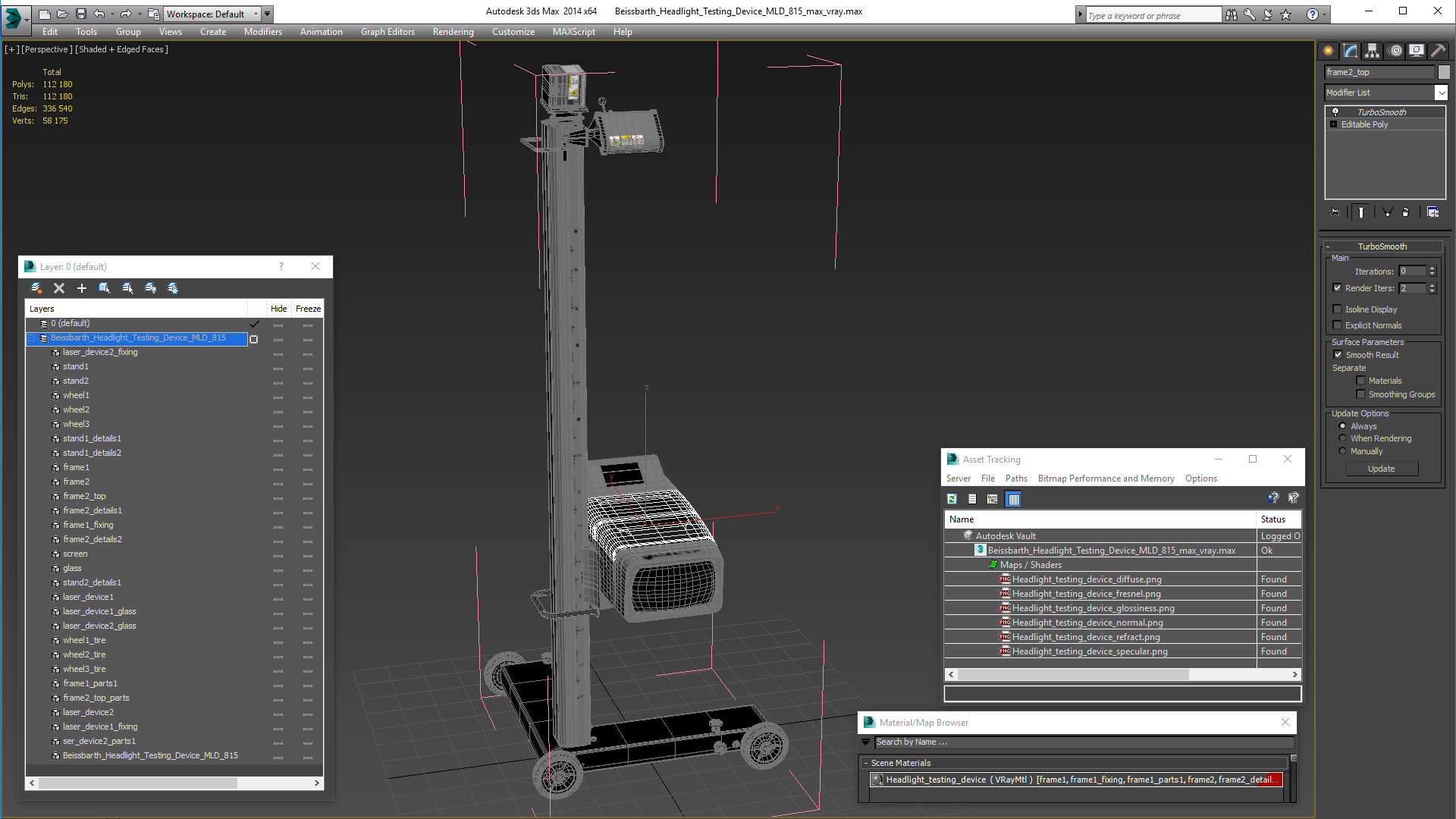This screenshot has width=1456, height=819.
Task: Click Refresh icon in Asset Tracking
Action: click(x=952, y=499)
